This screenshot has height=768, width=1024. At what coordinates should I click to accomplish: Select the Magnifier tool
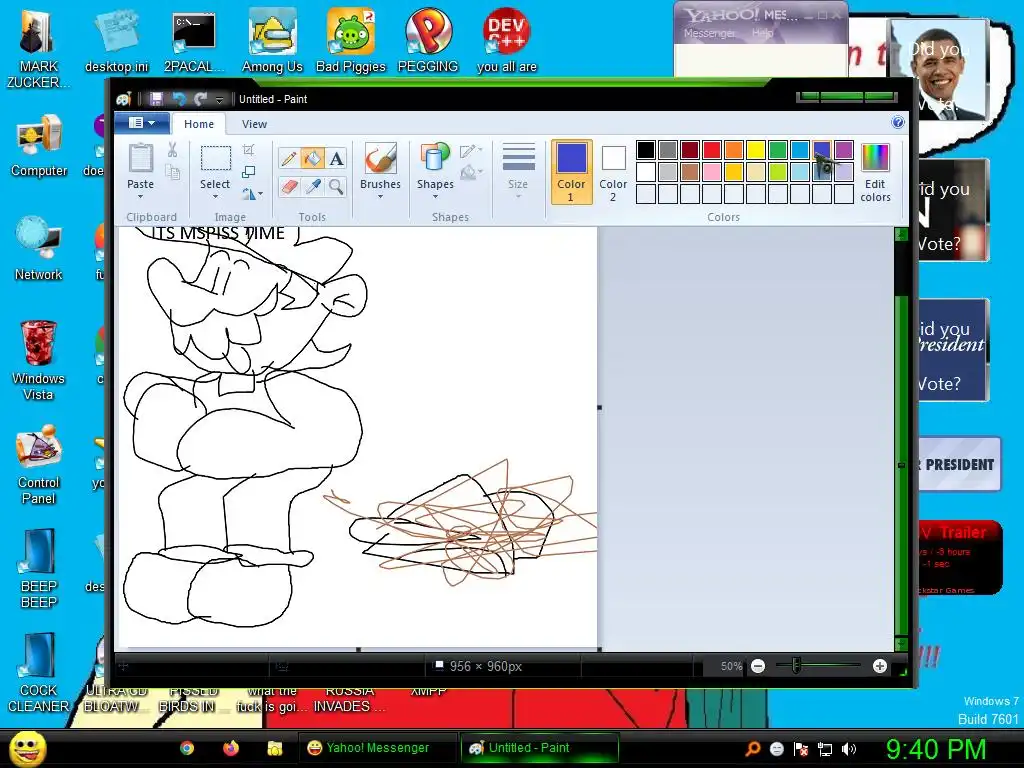pos(336,187)
